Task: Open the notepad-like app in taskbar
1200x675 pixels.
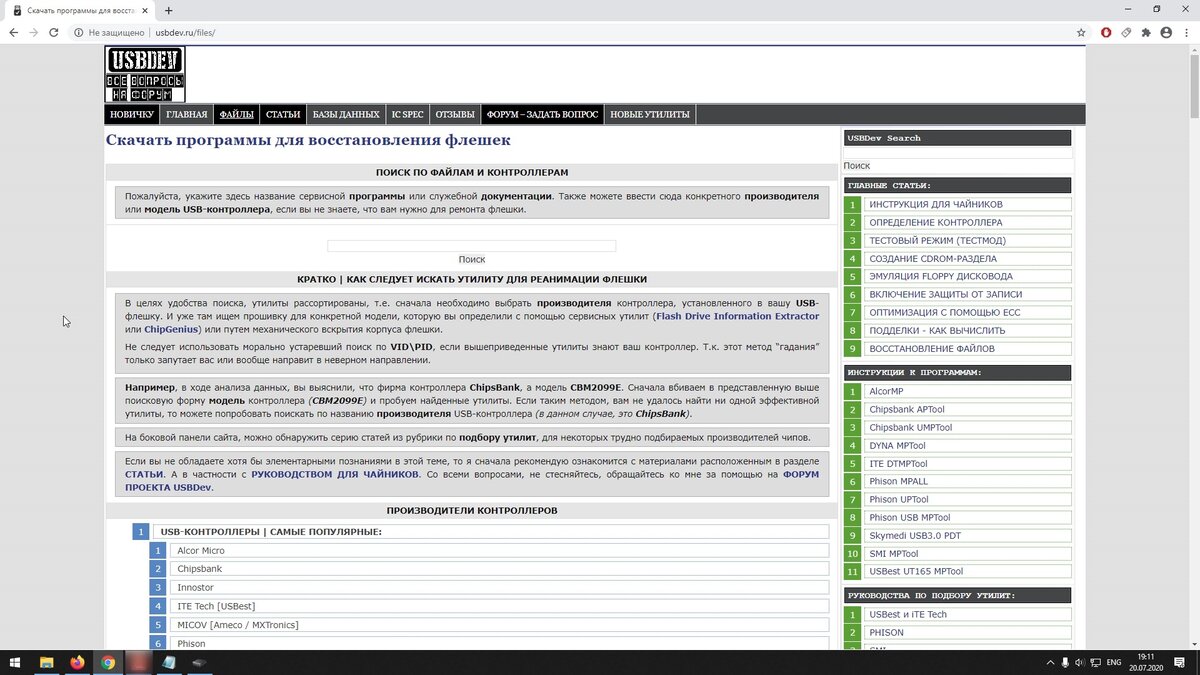Action: [x=168, y=662]
